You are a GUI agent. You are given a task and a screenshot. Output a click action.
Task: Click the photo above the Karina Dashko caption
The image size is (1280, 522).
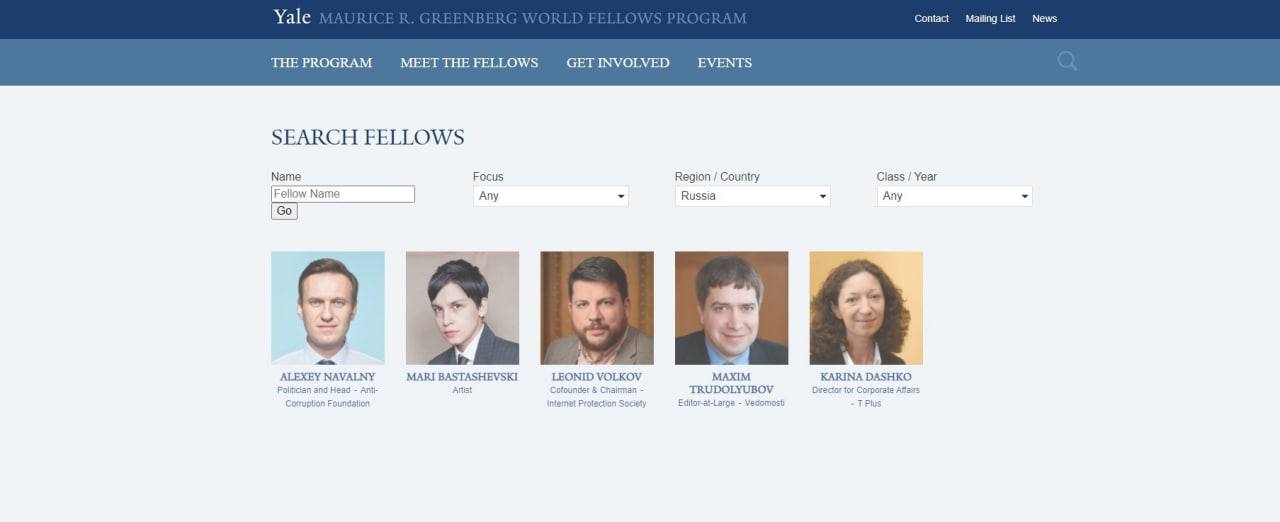pyautogui.click(x=866, y=308)
